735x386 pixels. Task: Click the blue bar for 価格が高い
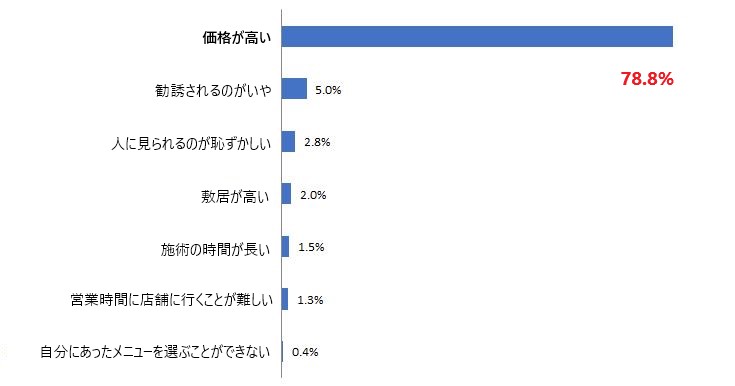click(x=477, y=37)
